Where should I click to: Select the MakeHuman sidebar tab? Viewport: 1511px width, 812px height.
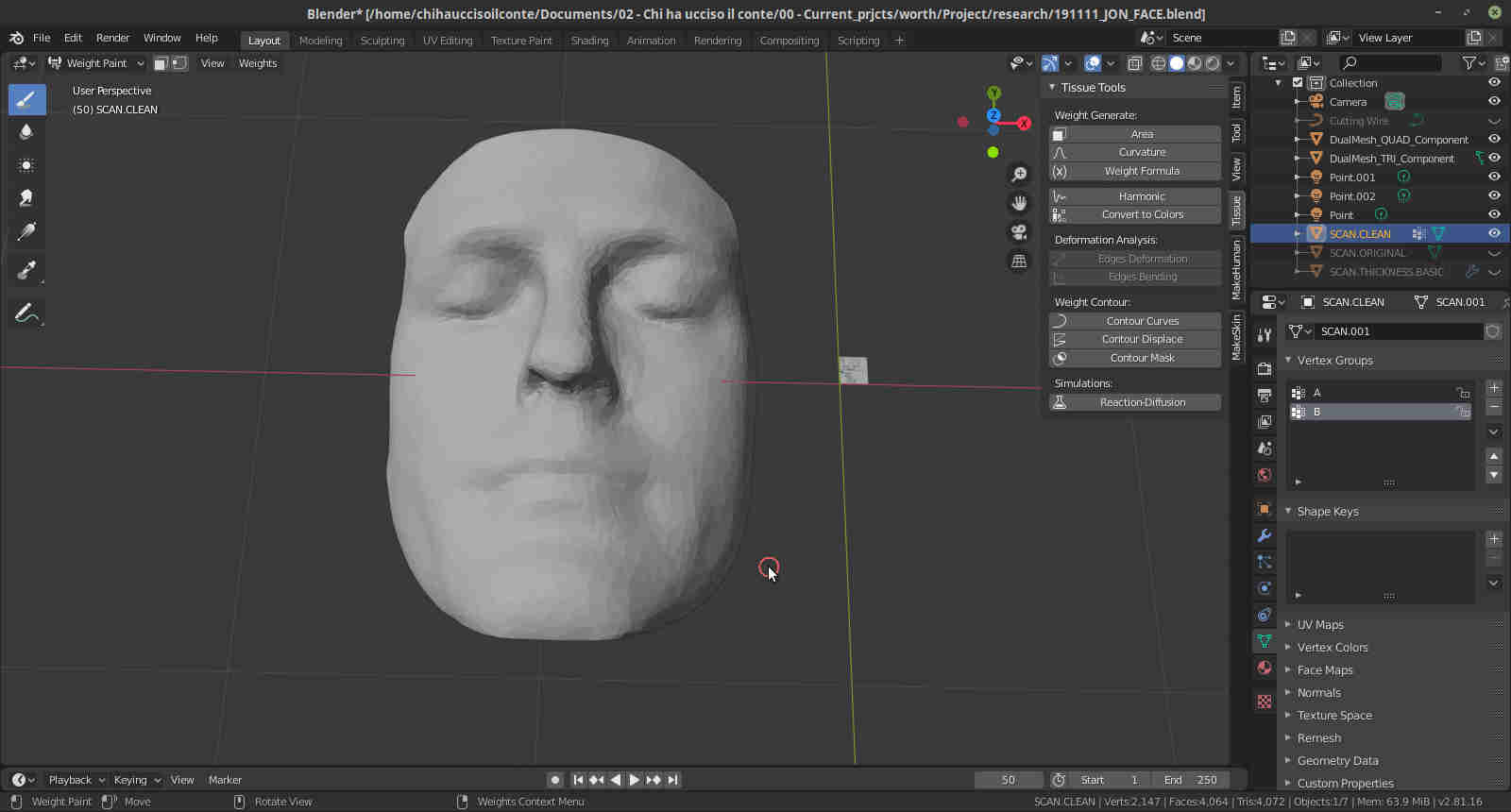[1236, 270]
